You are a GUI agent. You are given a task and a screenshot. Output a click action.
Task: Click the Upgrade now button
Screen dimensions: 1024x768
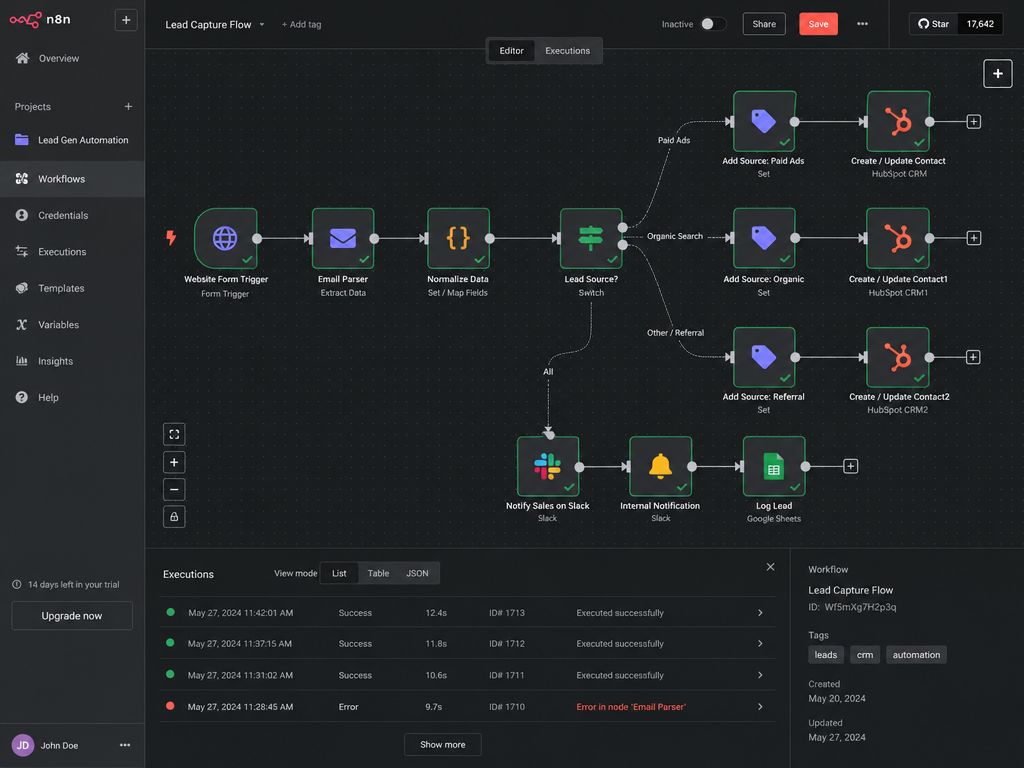pos(72,616)
